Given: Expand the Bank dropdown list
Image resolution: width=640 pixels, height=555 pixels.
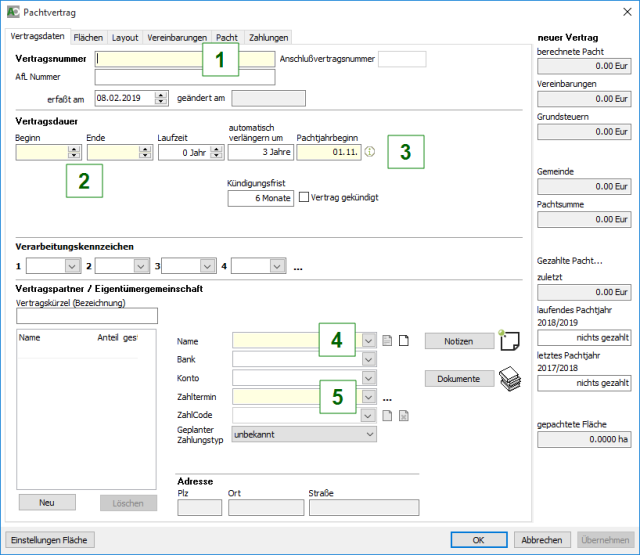Looking at the screenshot, I should click(x=370, y=359).
